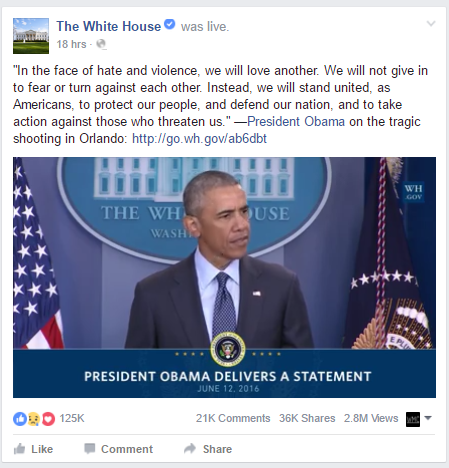View the 36K Shares list
The height and width of the screenshot is (468, 449).
pos(307,418)
